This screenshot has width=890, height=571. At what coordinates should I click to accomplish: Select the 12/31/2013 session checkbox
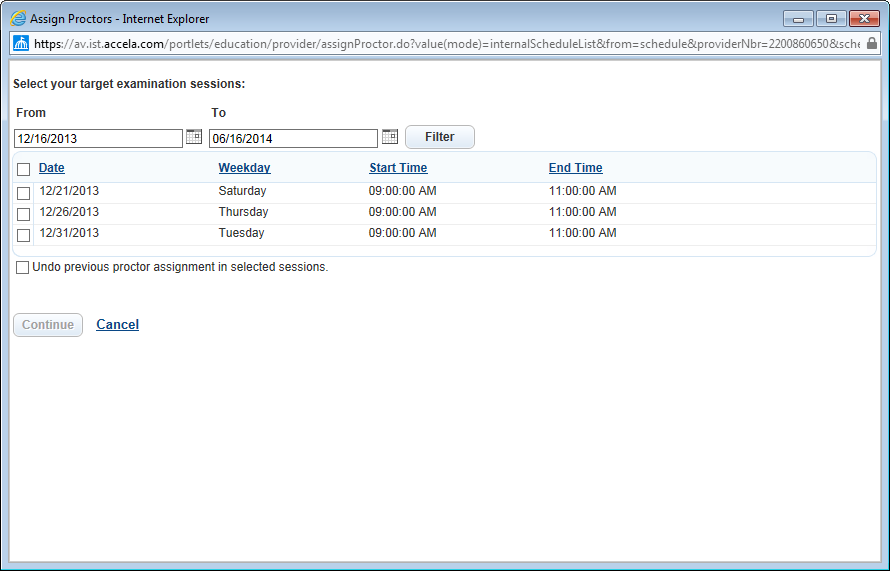(24, 235)
